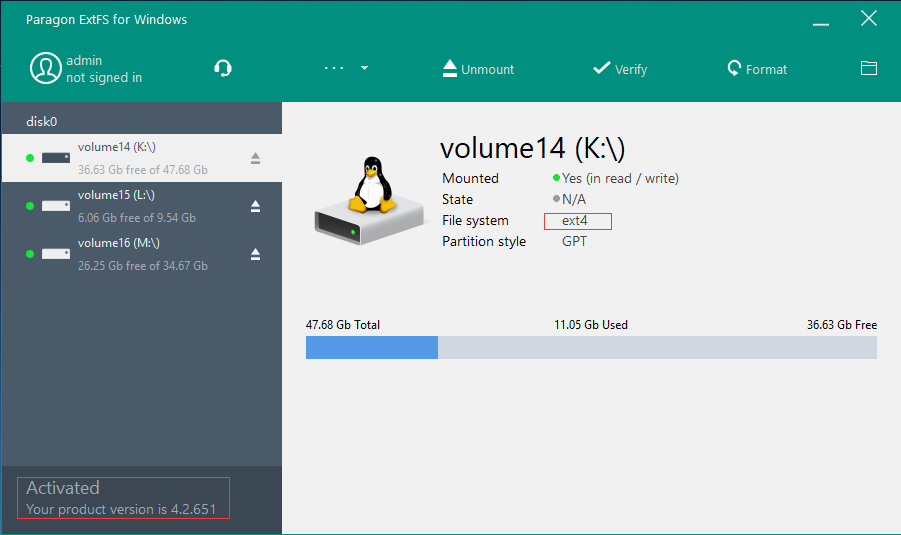
Task: Format the selected volume
Action: coord(757,69)
